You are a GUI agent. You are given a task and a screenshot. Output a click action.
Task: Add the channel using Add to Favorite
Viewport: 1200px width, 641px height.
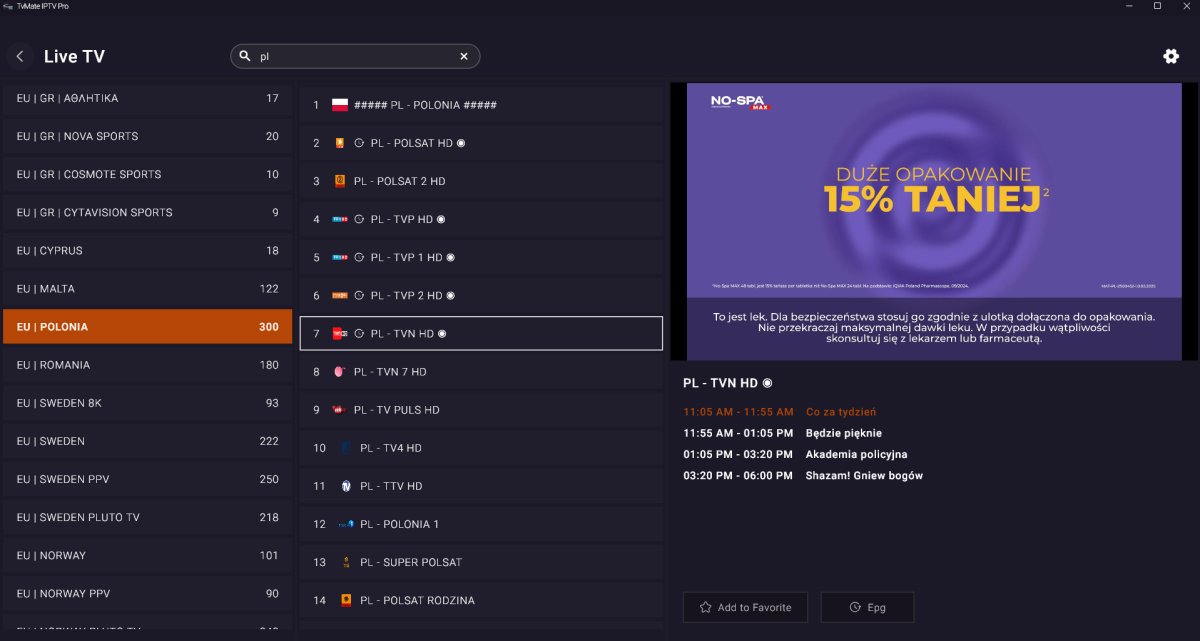(x=745, y=607)
